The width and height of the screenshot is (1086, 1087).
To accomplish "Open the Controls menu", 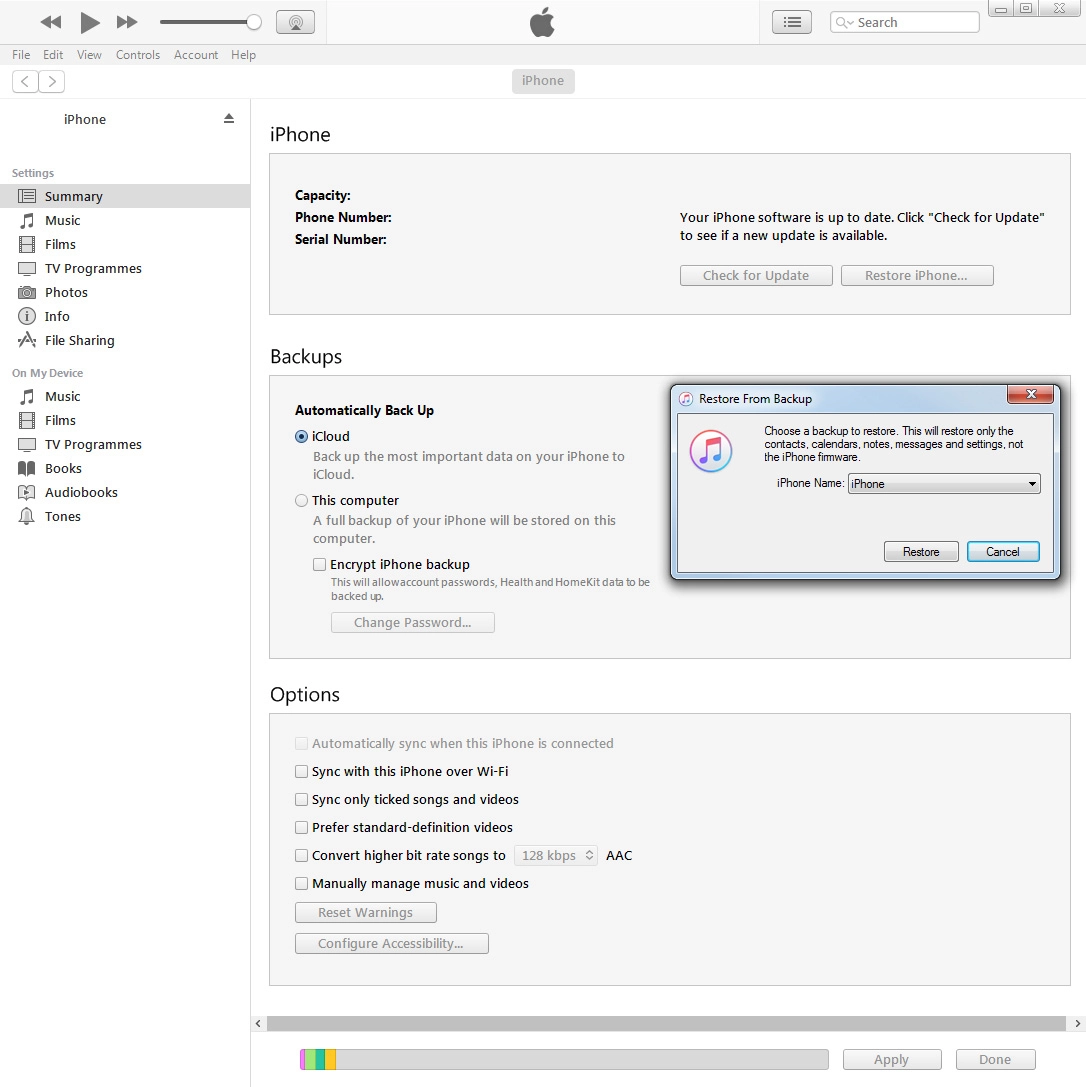I will pyautogui.click(x=138, y=55).
